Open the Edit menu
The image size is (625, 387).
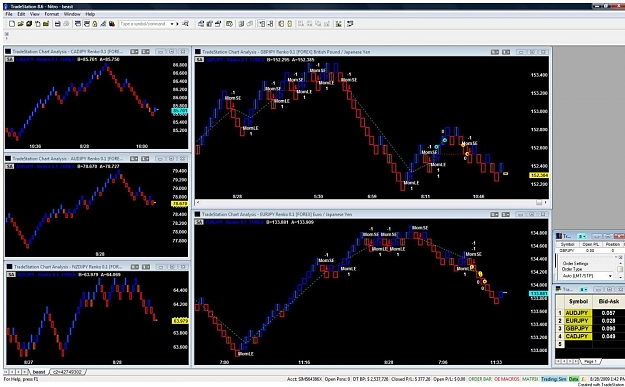21,14
